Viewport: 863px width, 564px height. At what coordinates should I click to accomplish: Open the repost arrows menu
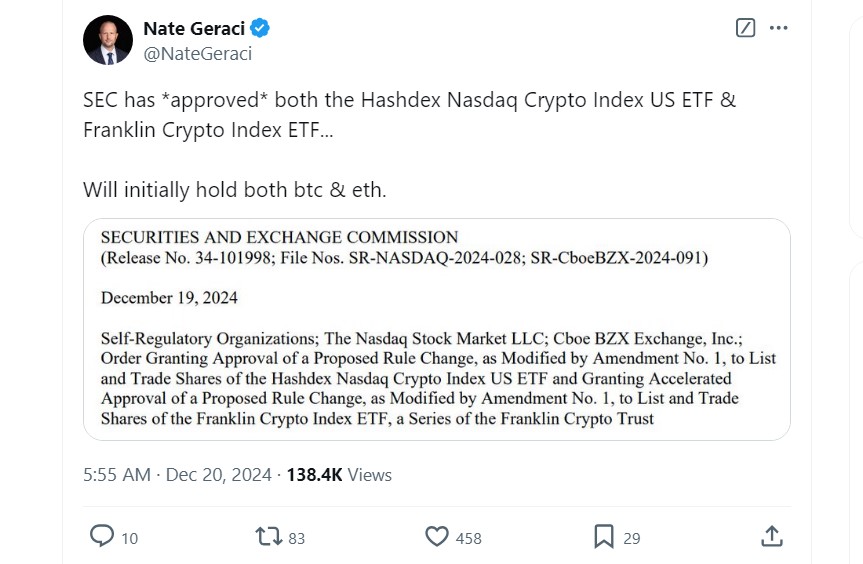[269, 537]
